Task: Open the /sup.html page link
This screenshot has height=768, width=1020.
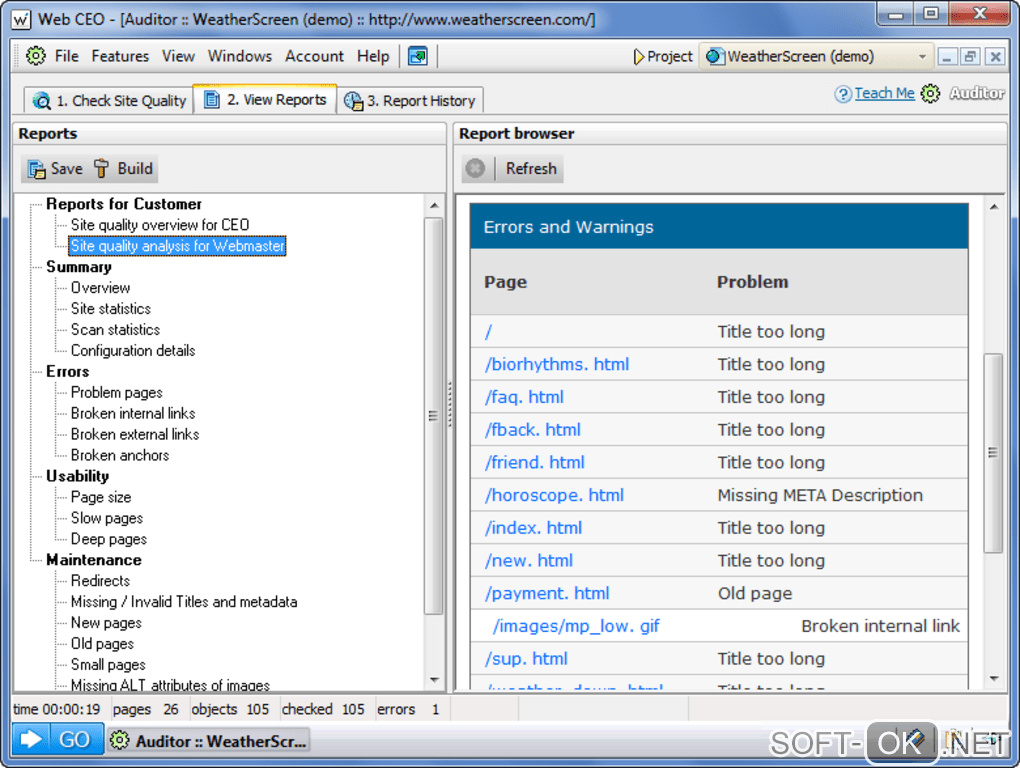Action: [526, 659]
